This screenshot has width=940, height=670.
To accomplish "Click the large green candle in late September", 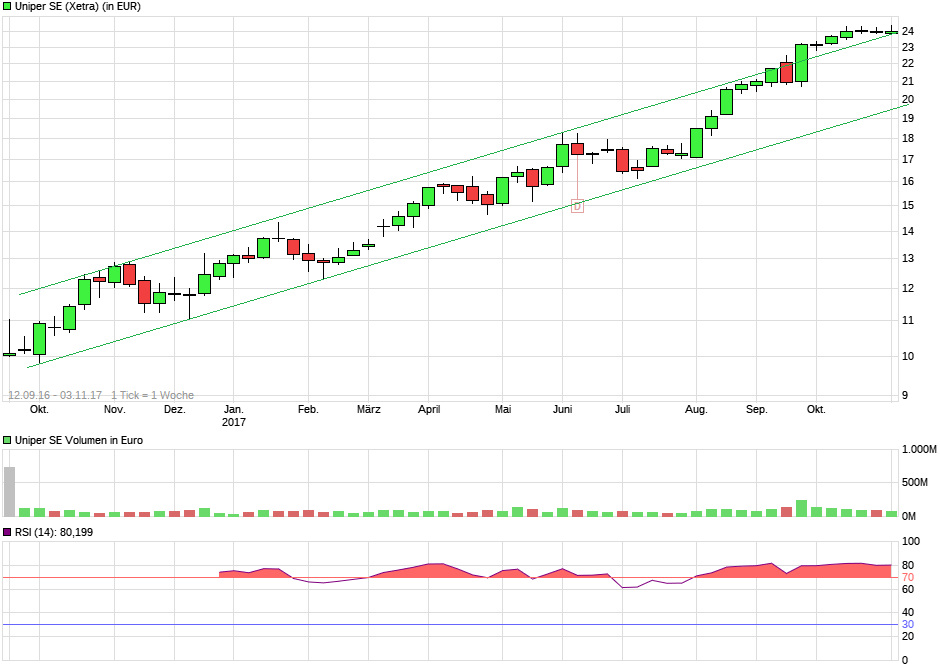I will pyautogui.click(x=802, y=63).
